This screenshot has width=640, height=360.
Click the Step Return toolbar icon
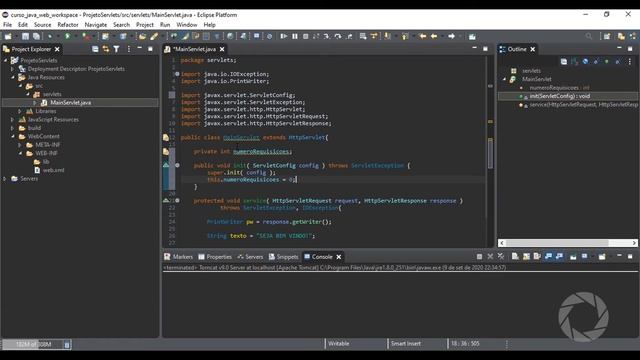(x=349, y=36)
